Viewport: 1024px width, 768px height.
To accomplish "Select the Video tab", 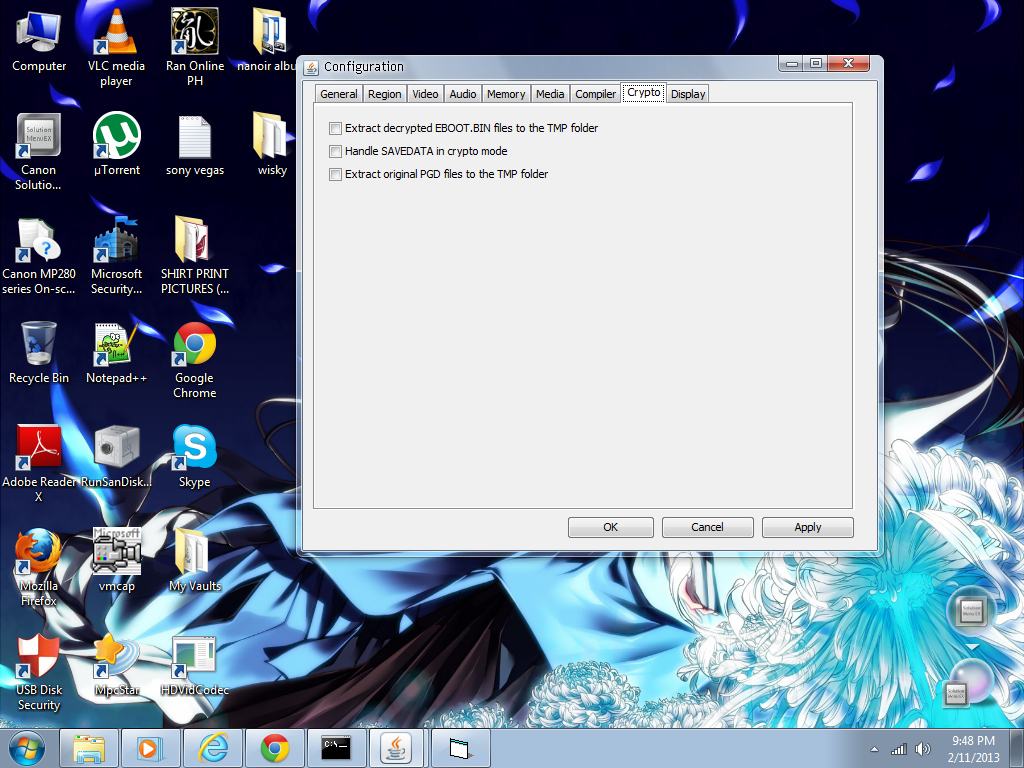I will (x=425, y=94).
